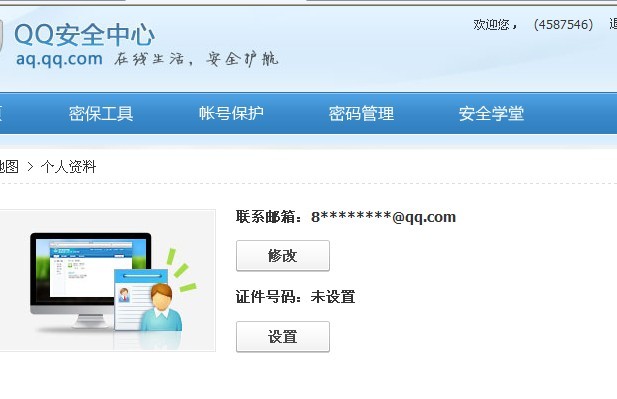Click the 设置 button for ID number
Screen dimensions: 617x399
(283, 336)
